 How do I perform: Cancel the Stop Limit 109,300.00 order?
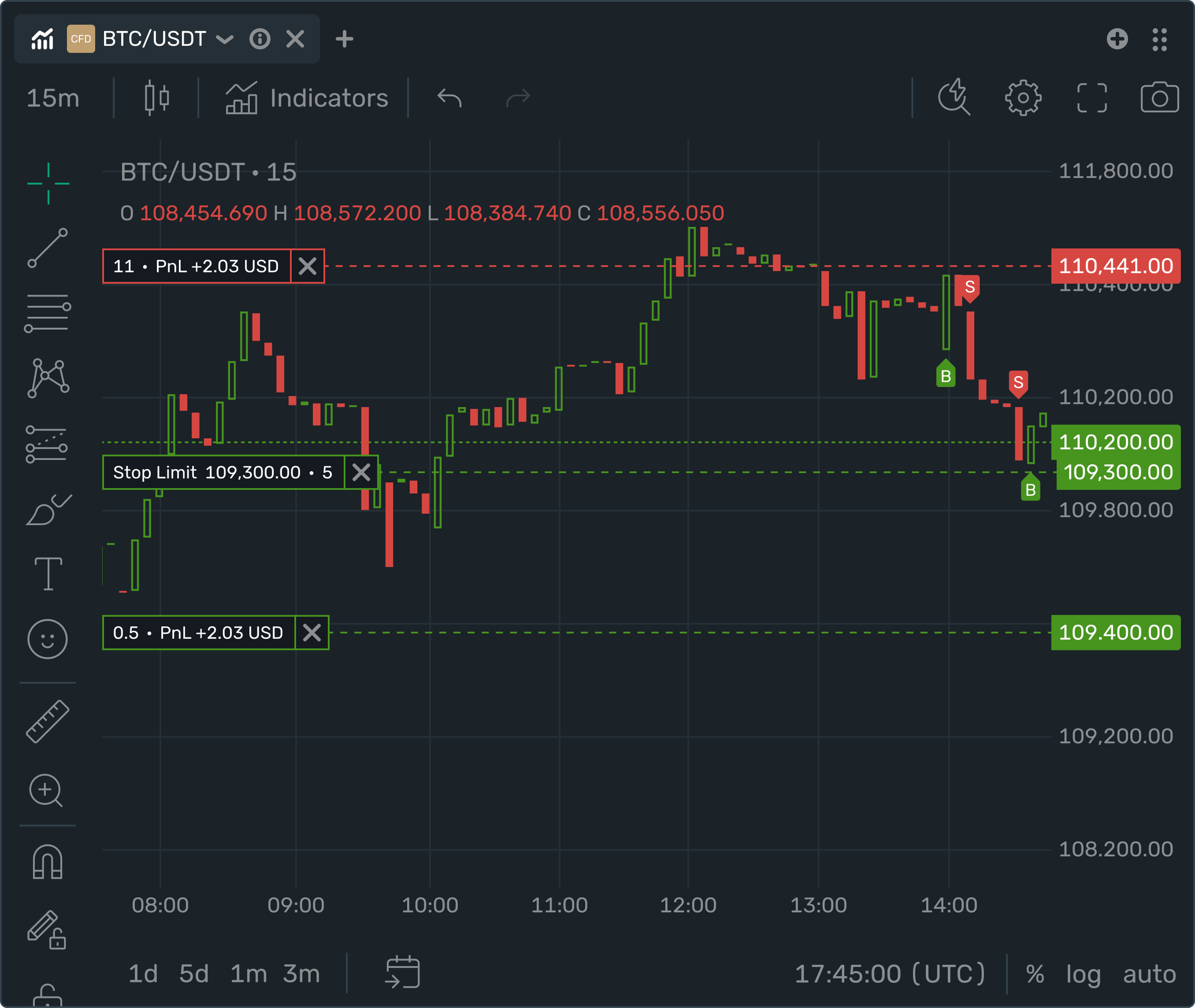coord(361,473)
